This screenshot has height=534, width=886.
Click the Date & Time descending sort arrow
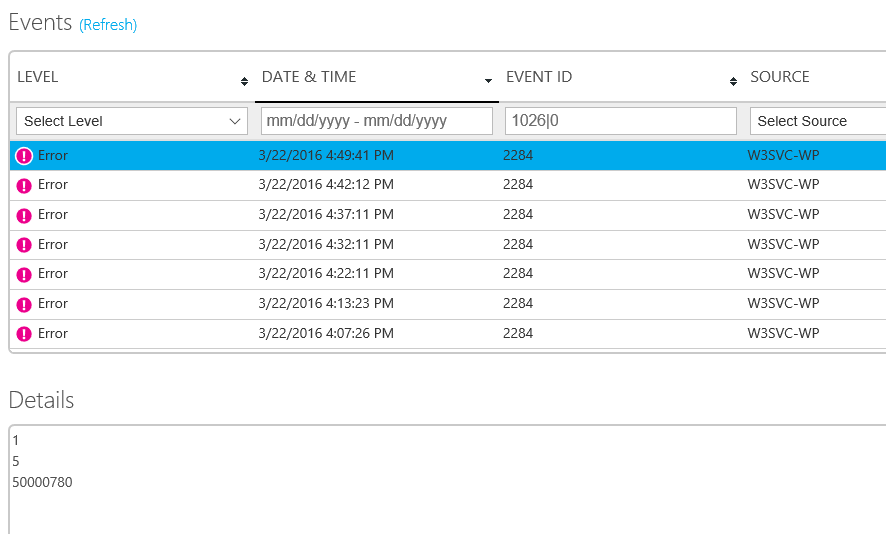pos(488,80)
